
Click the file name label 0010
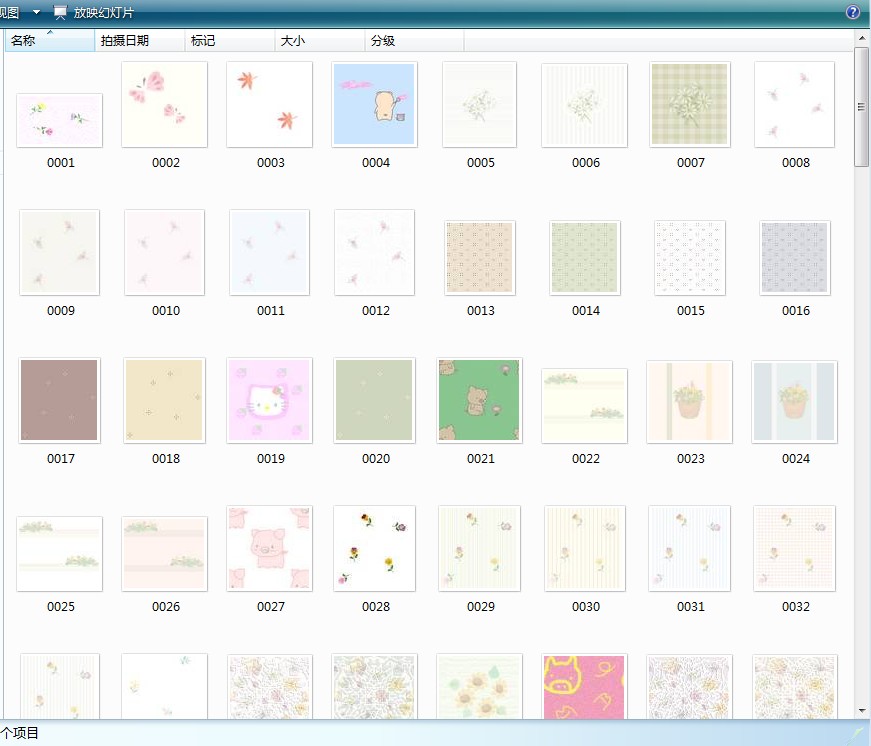[x=166, y=311]
